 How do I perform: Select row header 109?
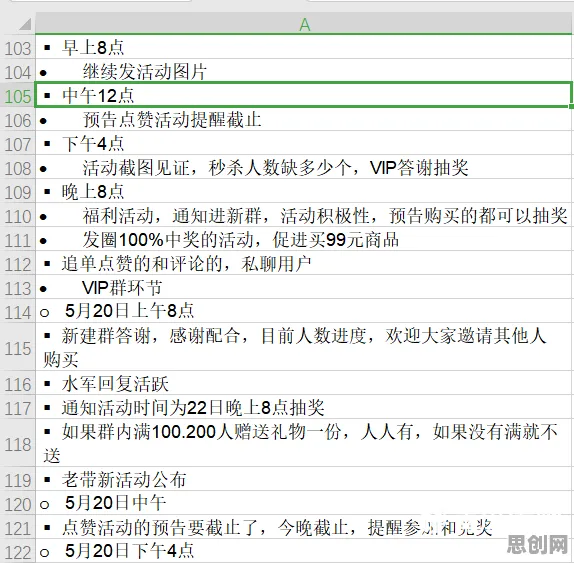click(18, 192)
